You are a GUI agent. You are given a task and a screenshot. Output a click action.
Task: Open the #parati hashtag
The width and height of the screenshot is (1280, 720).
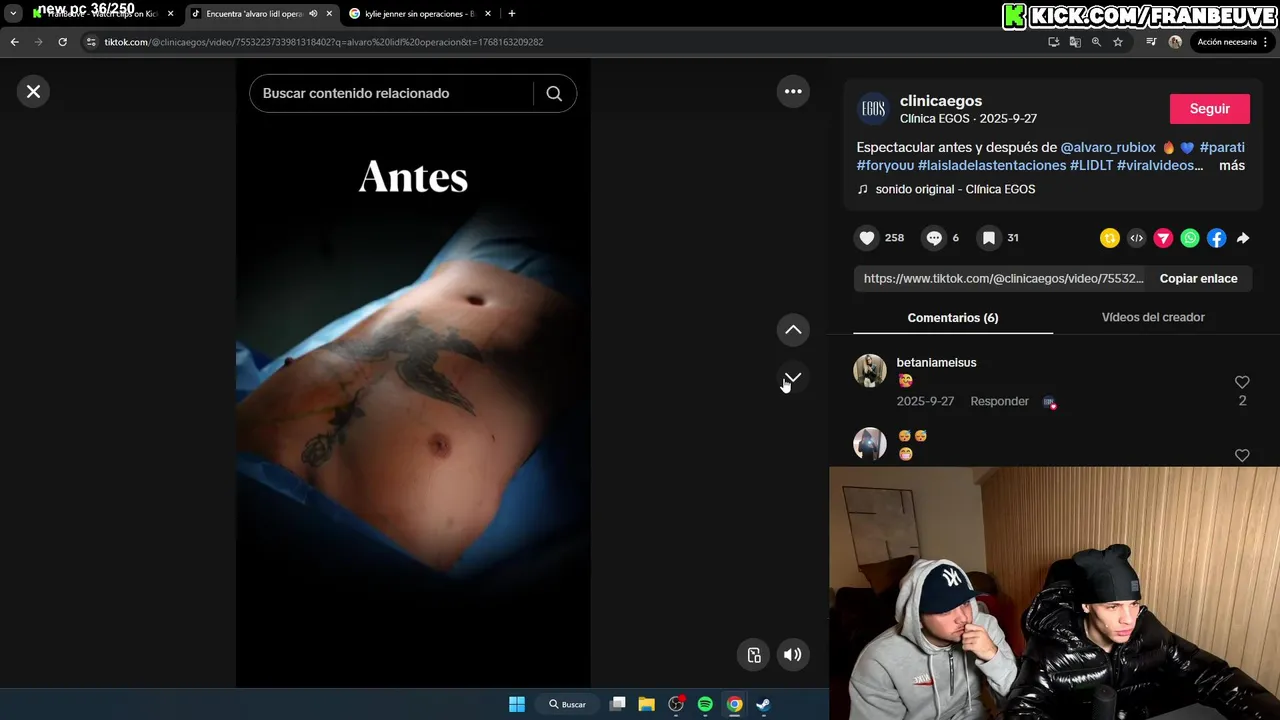click(1222, 147)
